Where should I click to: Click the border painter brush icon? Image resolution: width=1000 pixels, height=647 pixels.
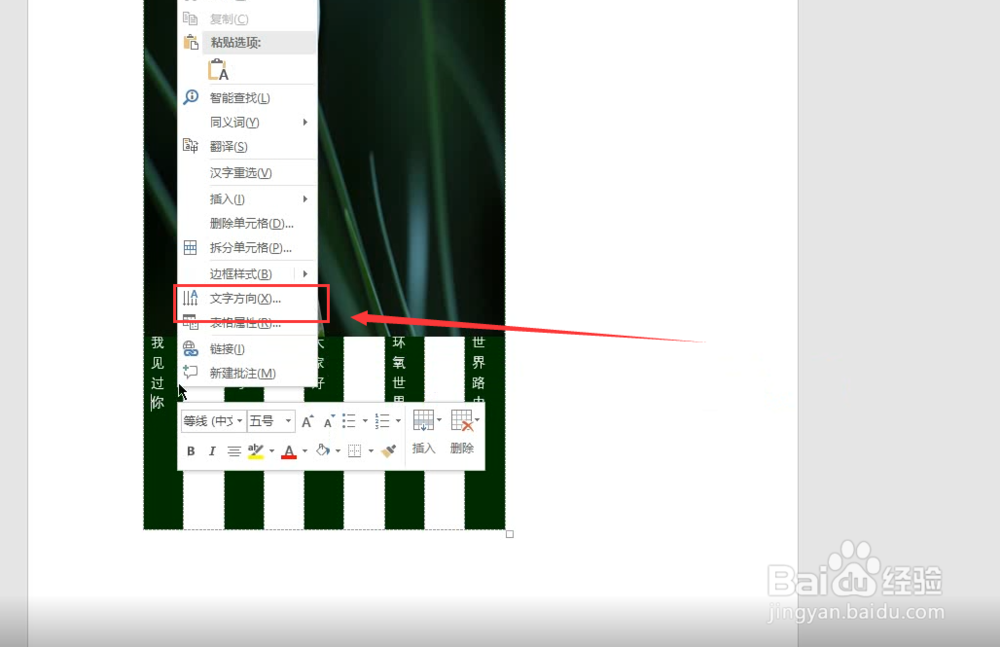click(x=388, y=451)
